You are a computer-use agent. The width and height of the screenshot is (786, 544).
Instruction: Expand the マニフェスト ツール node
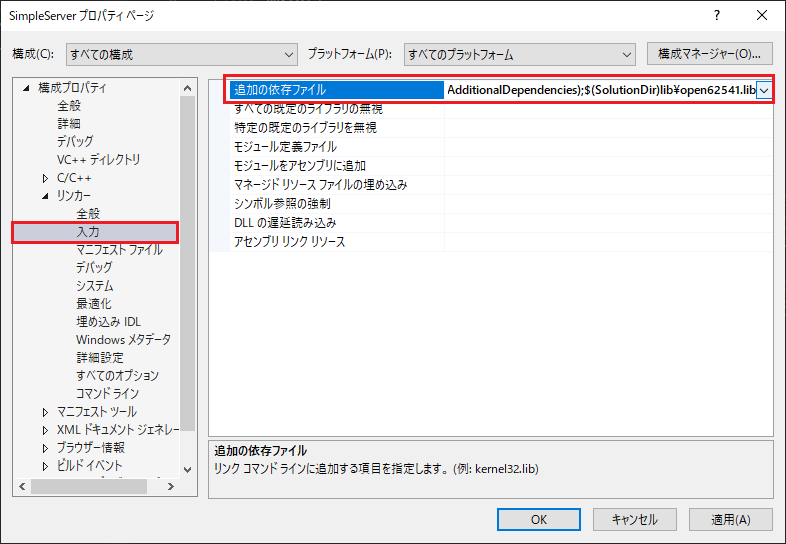(x=45, y=412)
